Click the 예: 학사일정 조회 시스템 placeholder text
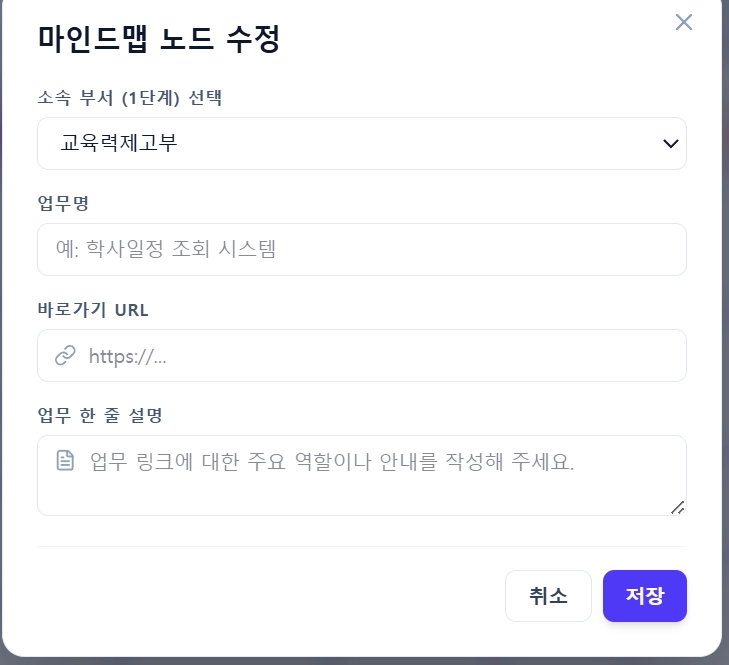 tap(166, 249)
